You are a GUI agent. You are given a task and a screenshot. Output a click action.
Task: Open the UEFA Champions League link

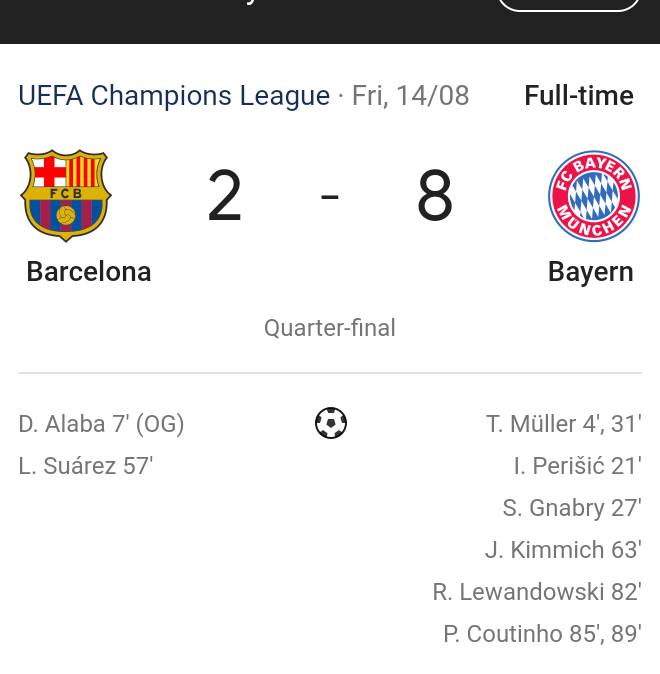[x=174, y=96]
